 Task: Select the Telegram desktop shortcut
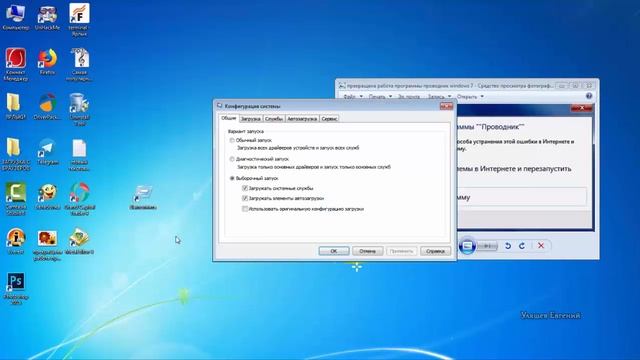click(47, 151)
